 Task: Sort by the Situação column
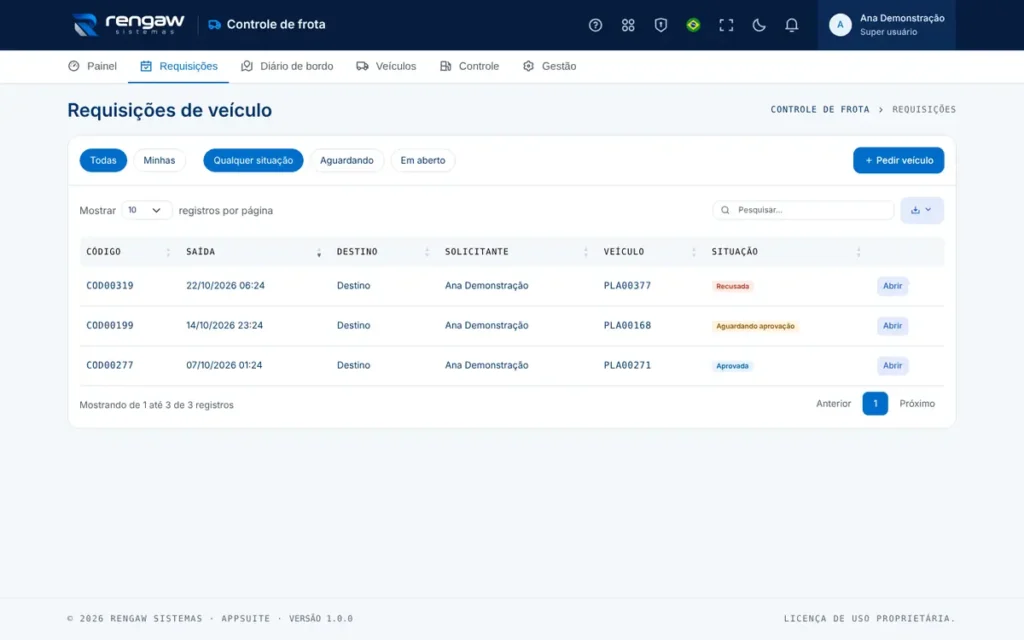(x=786, y=251)
